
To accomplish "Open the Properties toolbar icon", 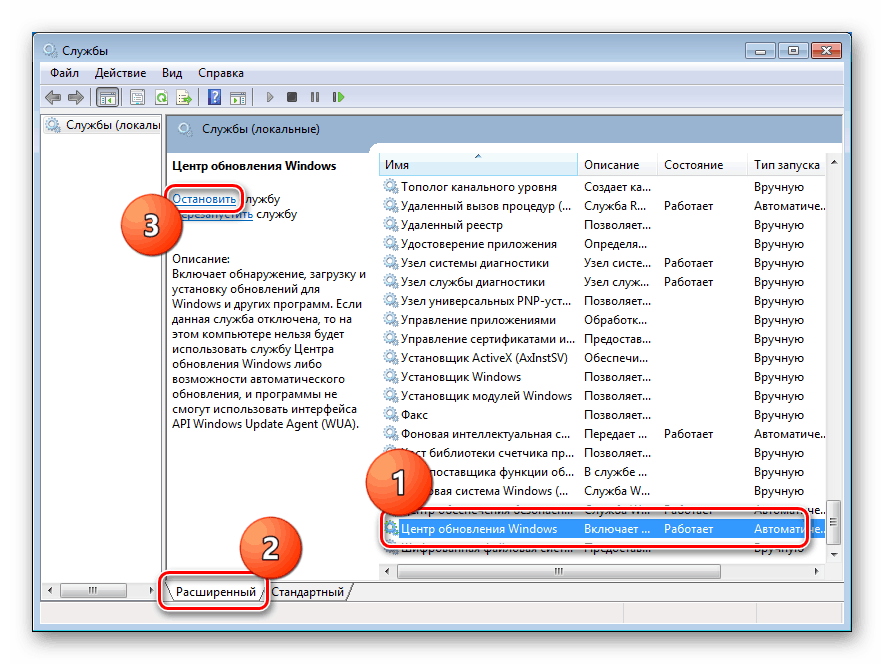I will pos(137,98).
